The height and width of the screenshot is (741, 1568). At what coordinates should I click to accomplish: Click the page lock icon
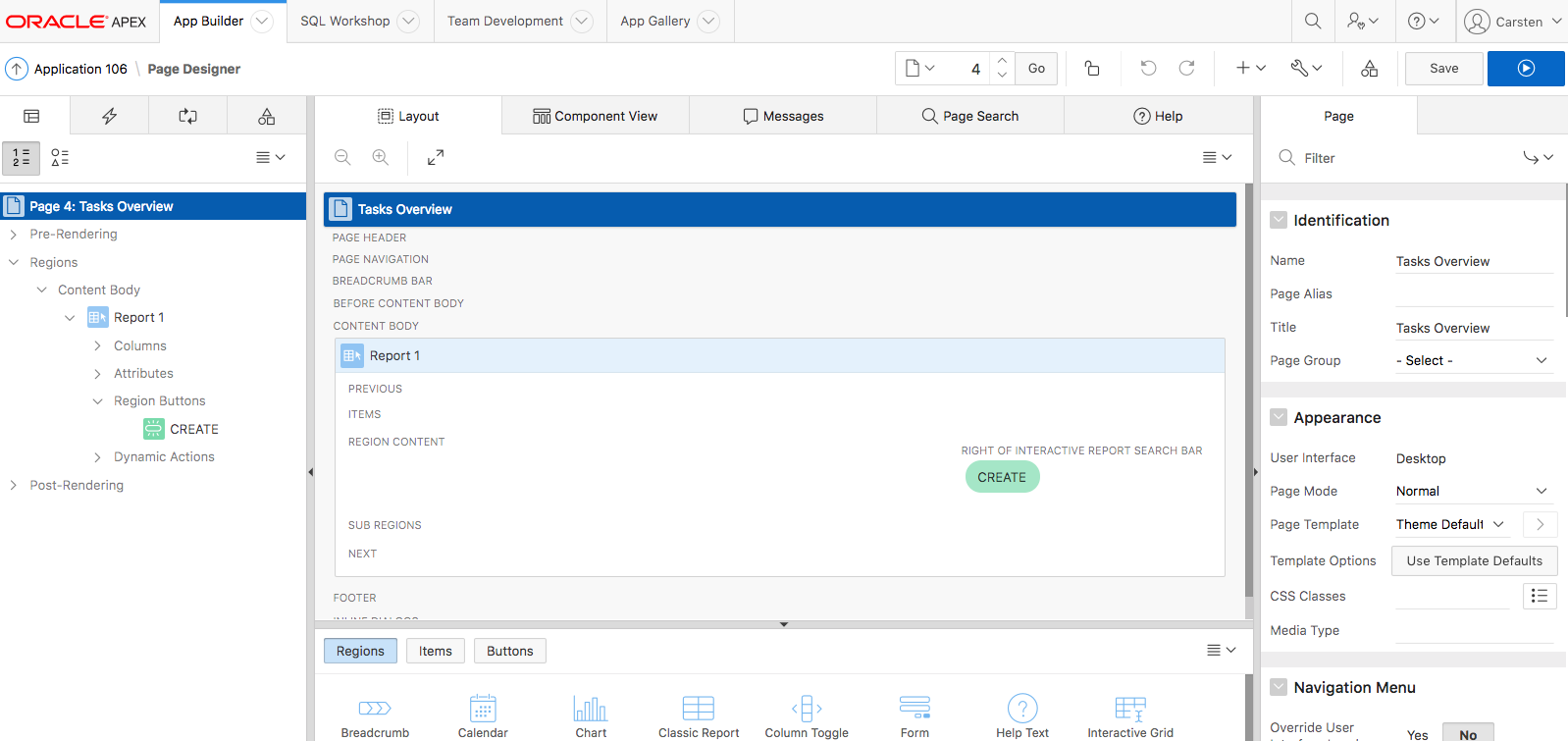[1092, 69]
